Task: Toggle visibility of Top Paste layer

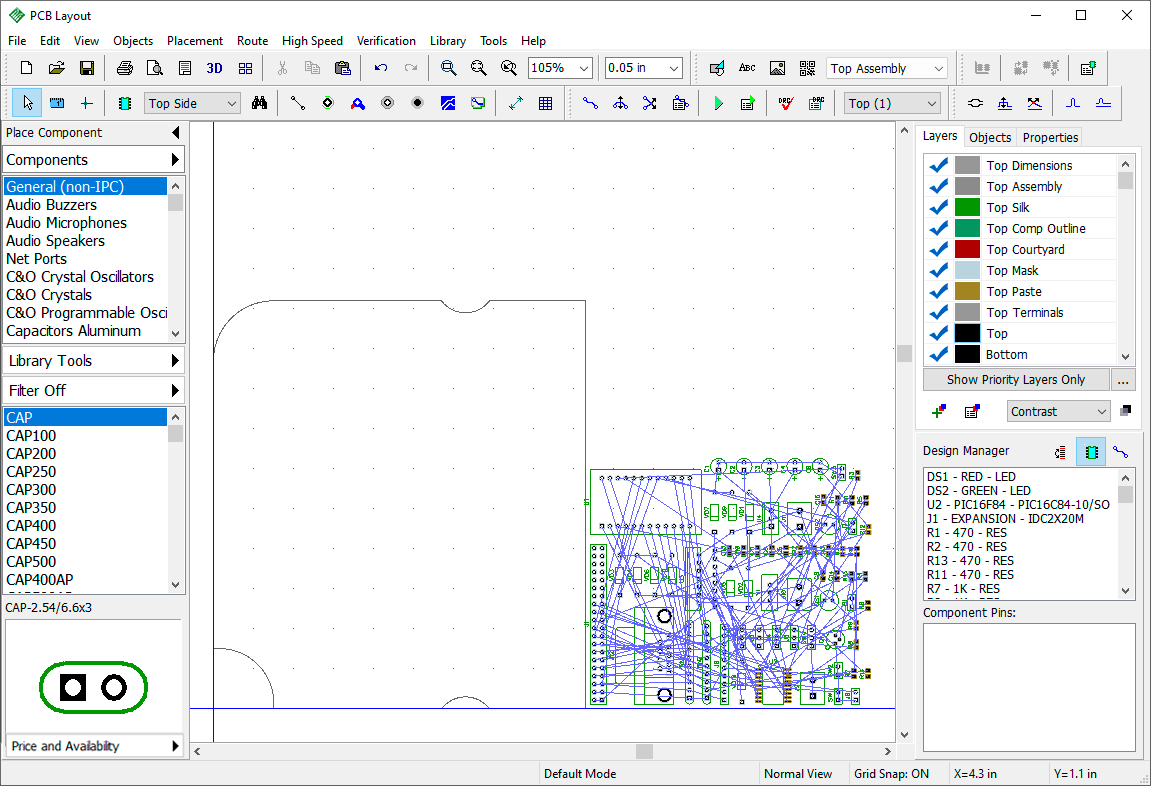Action: 938,291
